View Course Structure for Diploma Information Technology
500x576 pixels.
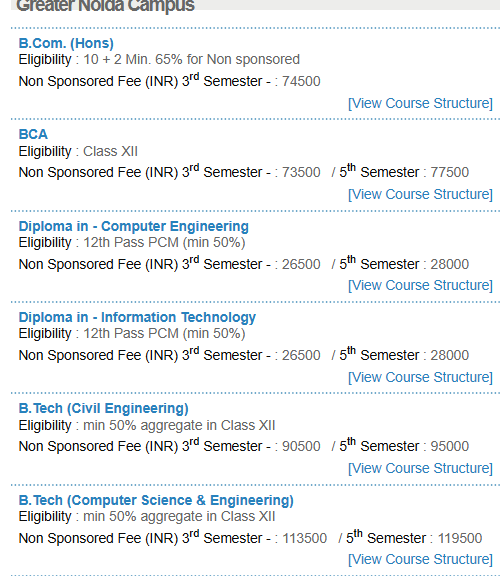(420, 377)
